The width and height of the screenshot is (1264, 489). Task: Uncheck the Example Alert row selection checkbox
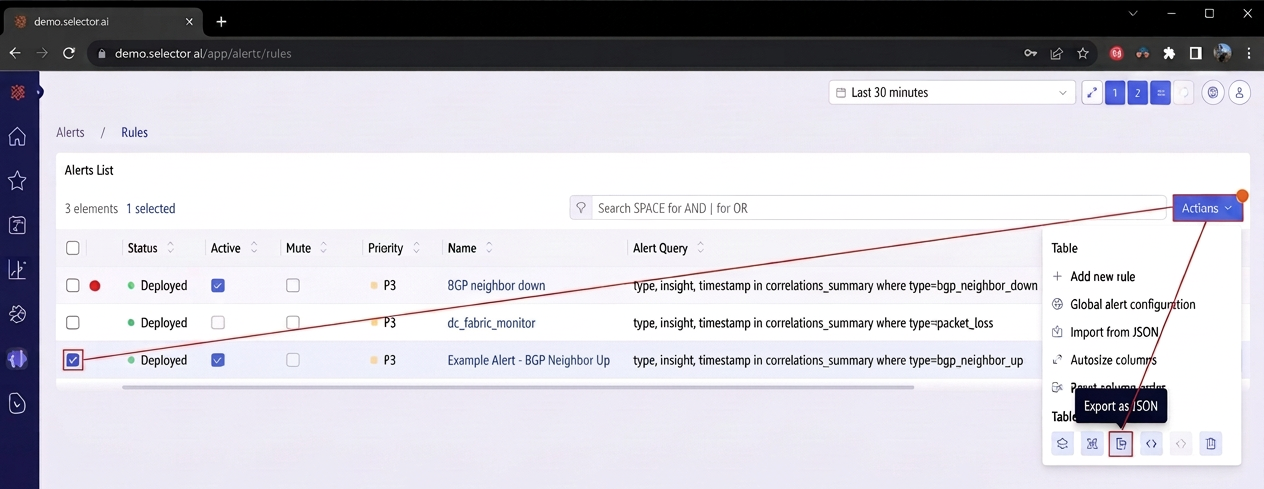pos(73,360)
